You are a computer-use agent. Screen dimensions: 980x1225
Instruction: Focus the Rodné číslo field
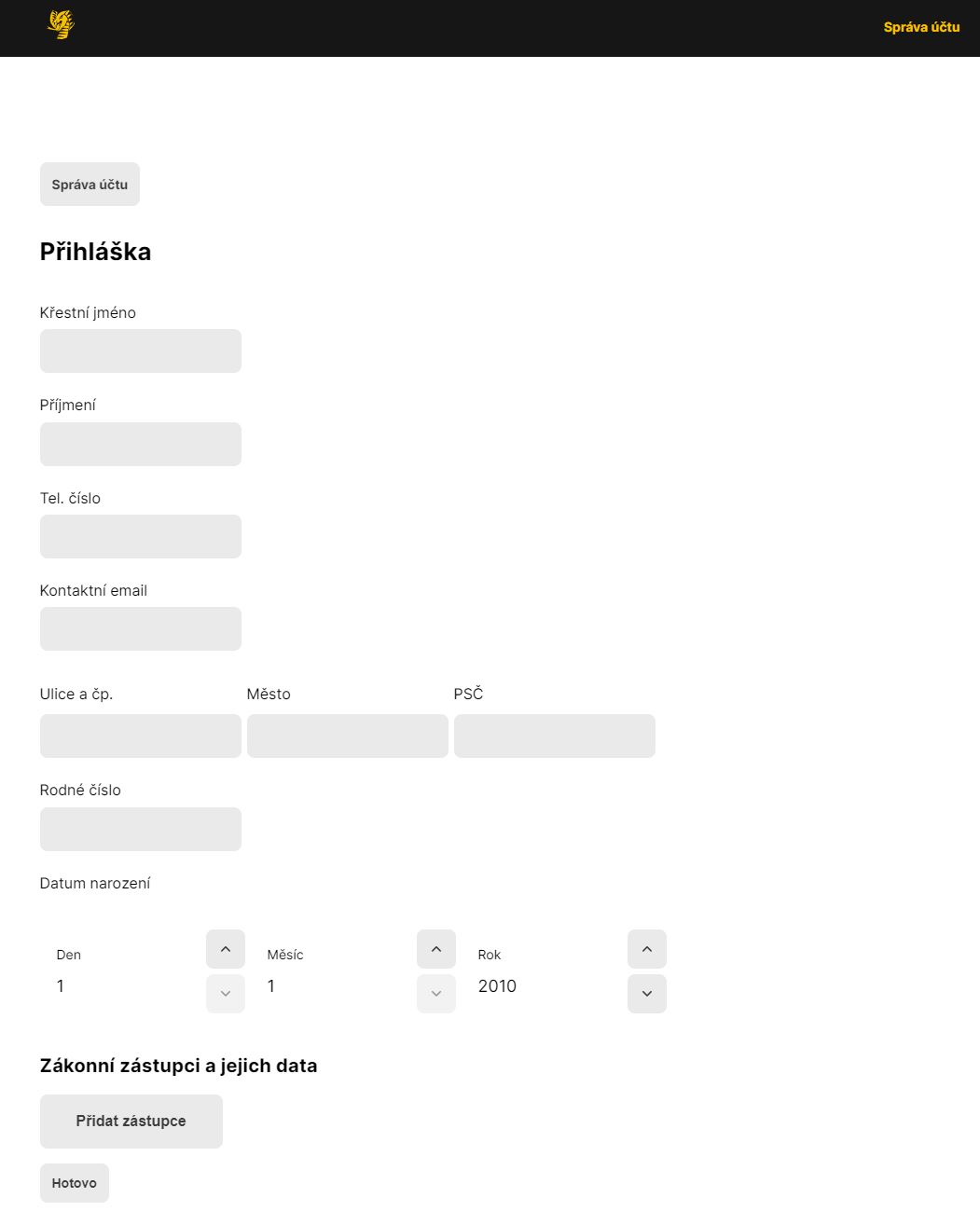140,829
